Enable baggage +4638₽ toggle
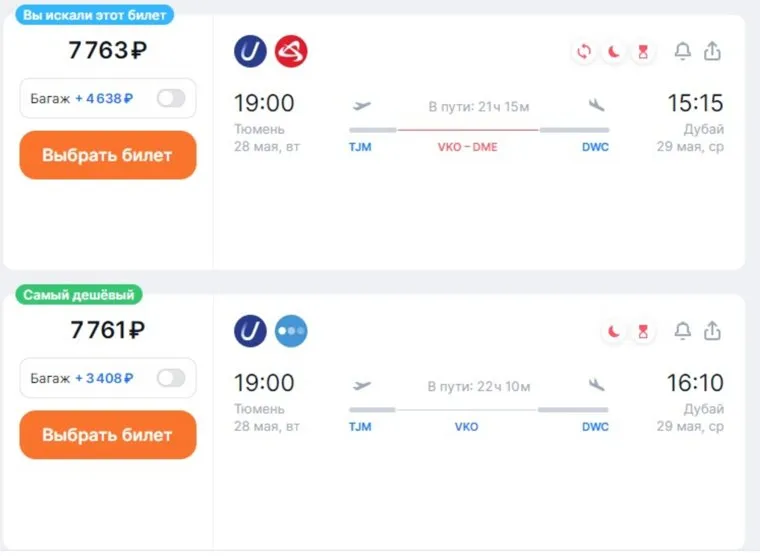This screenshot has width=760, height=556. (171, 98)
